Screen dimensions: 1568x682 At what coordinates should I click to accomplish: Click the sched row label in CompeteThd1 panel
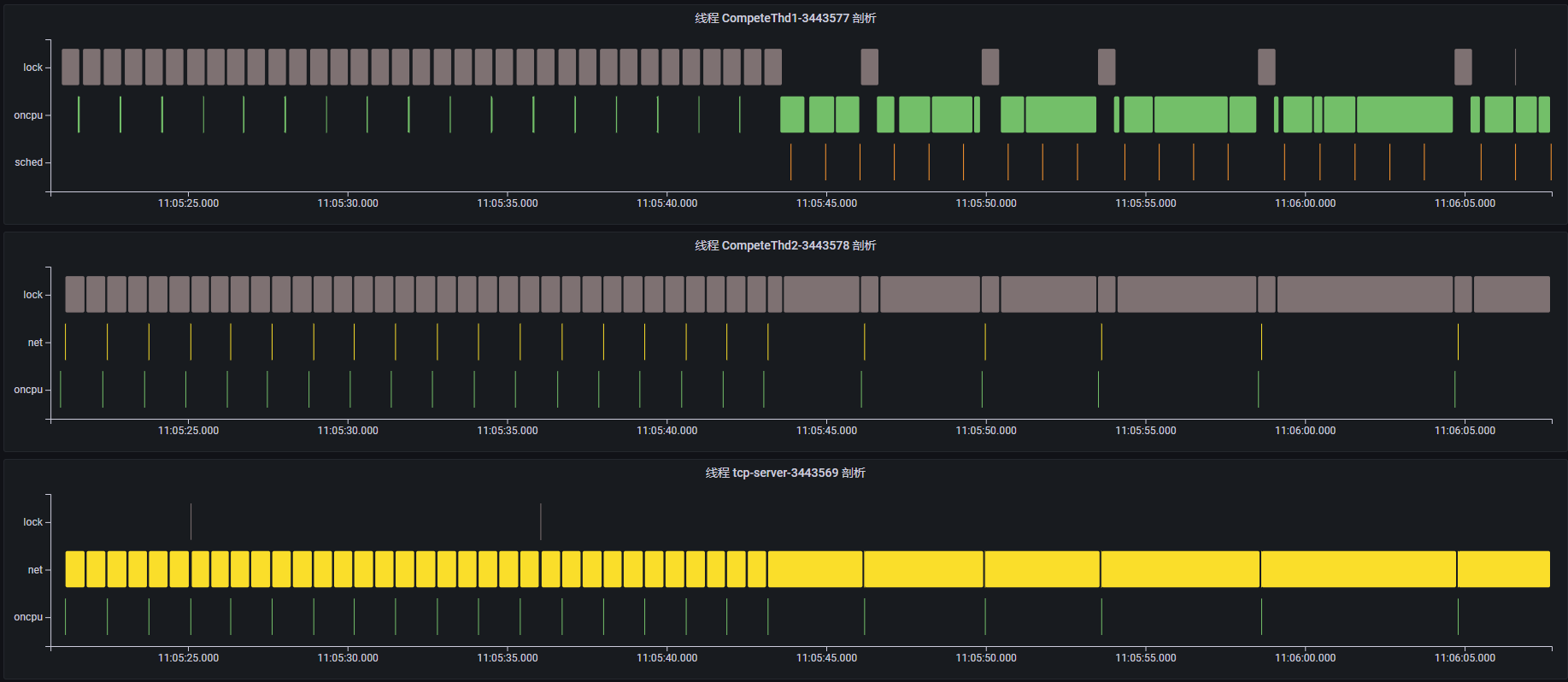[28, 162]
